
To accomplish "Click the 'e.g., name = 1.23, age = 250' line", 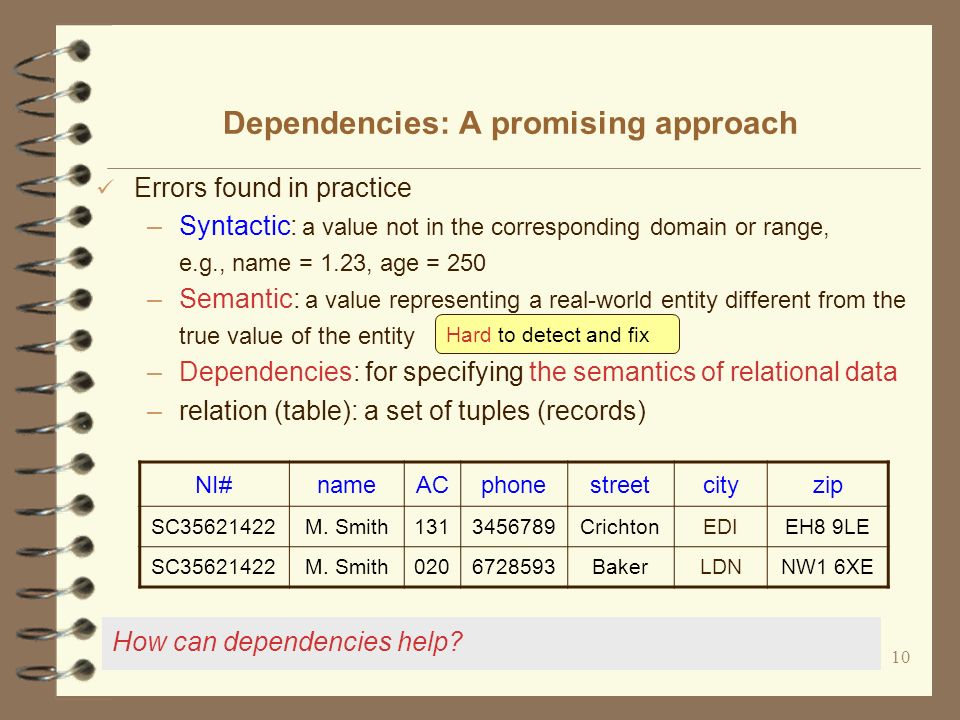I will tap(332, 263).
